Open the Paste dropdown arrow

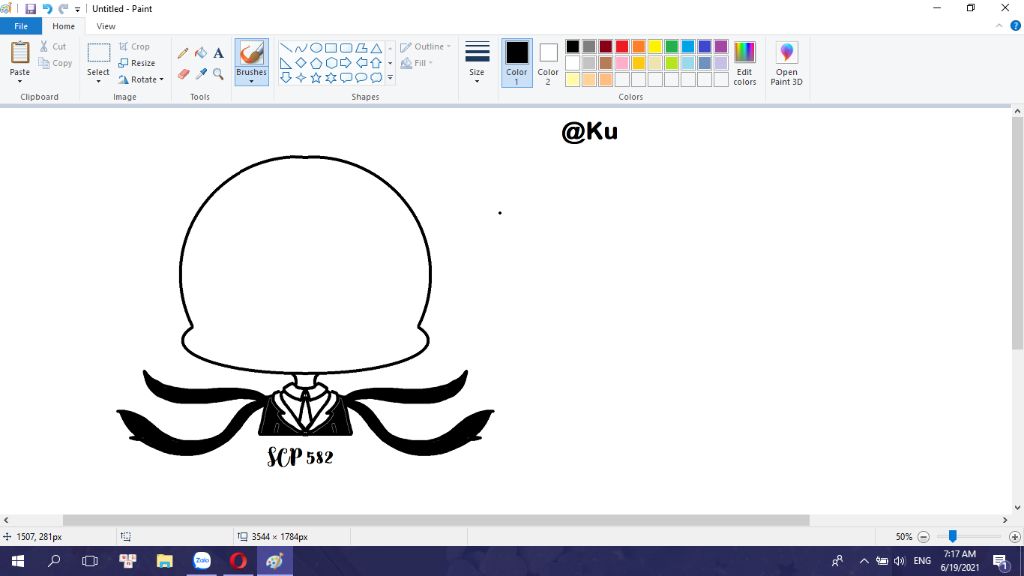pos(20,81)
